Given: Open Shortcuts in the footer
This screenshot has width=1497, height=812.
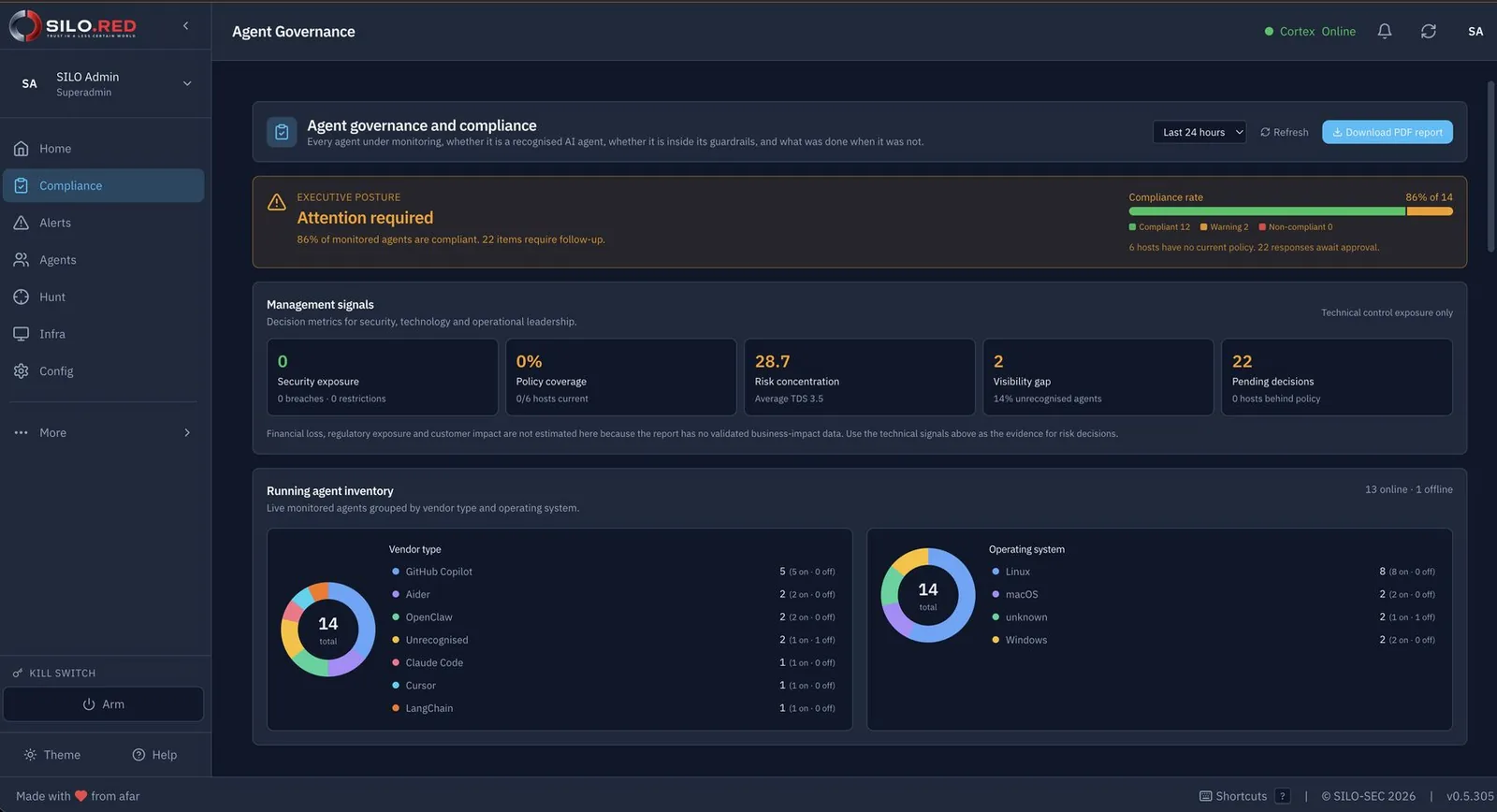Looking at the screenshot, I should coord(1244,796).
